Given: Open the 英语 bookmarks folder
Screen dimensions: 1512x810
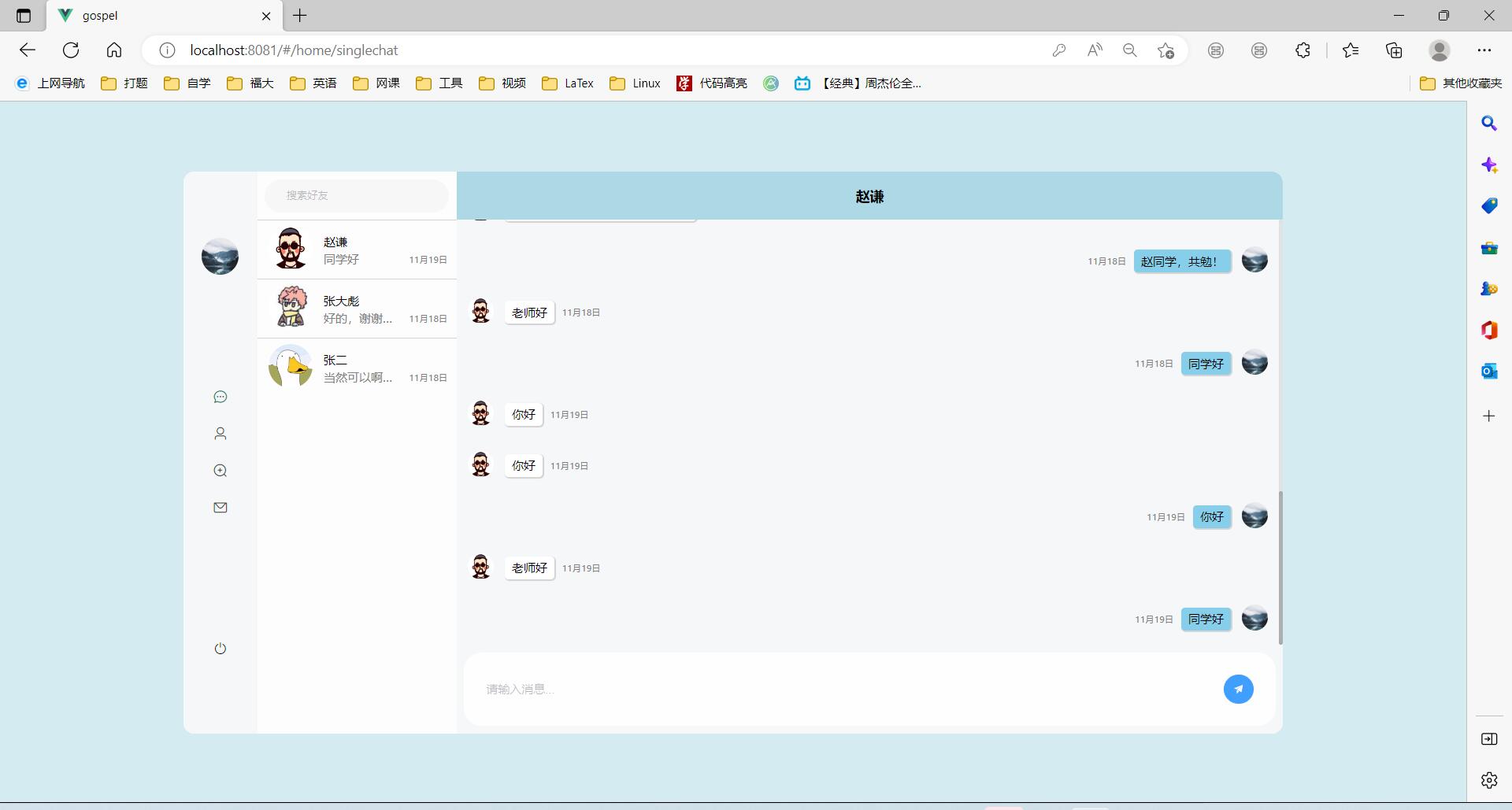Looking at the screenshot, I should [x=313, y=83].
